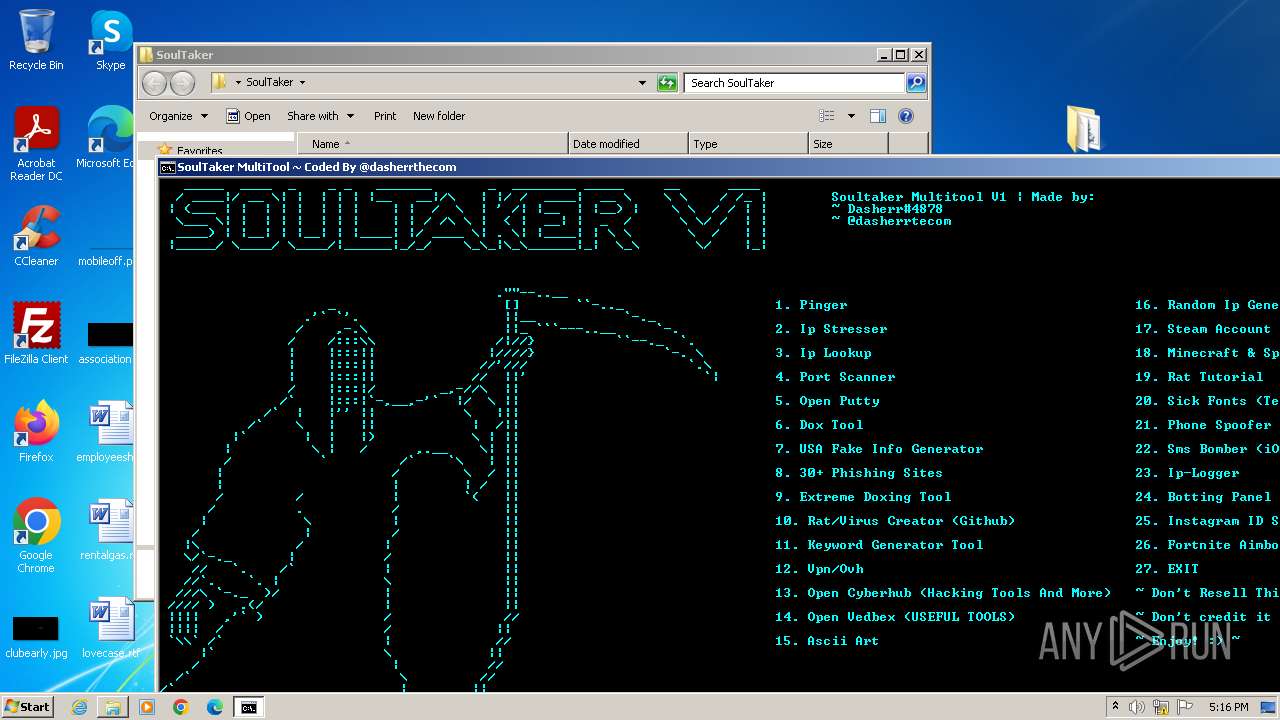Click '23. Ip-Logger' text in console
Viewport: 1280px width, 720px height.
click(1187, 473)
